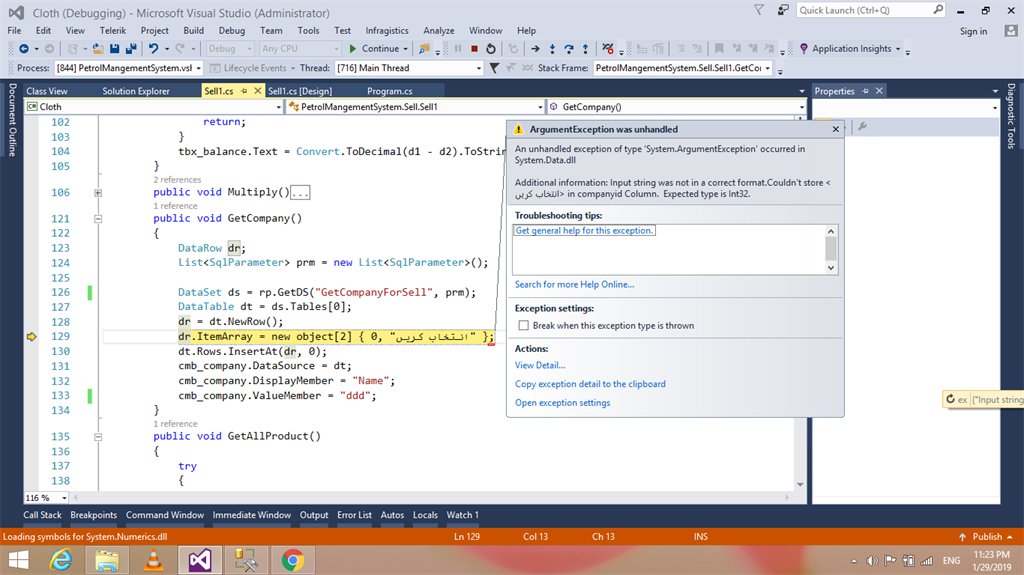Open the Stack Frame dropdown
Viewport: 1024px width, 575px height.
click(768, 68)
